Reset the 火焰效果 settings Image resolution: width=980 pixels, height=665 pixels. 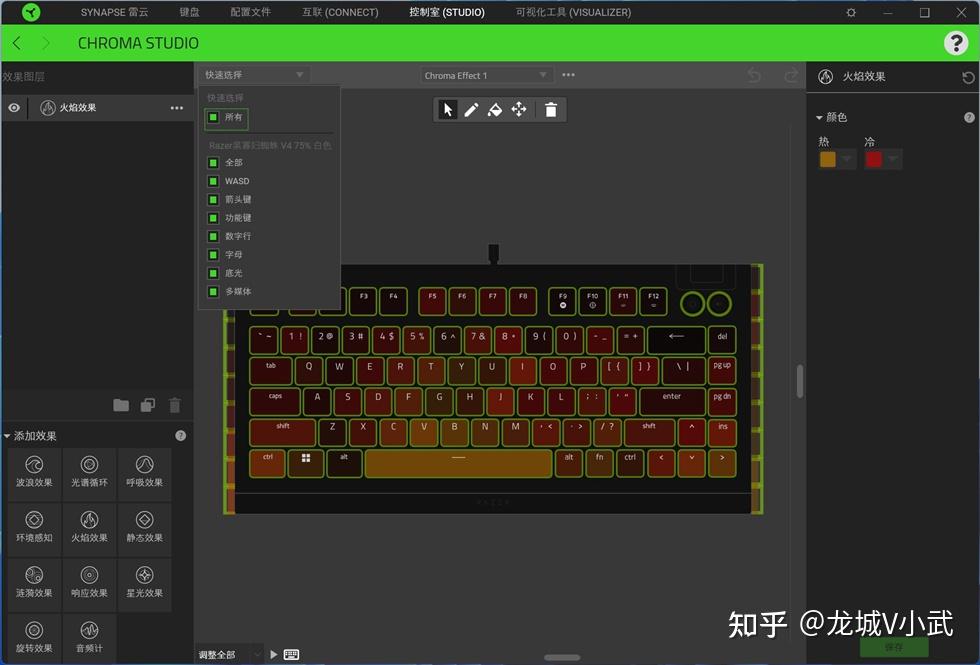point(968,78)
